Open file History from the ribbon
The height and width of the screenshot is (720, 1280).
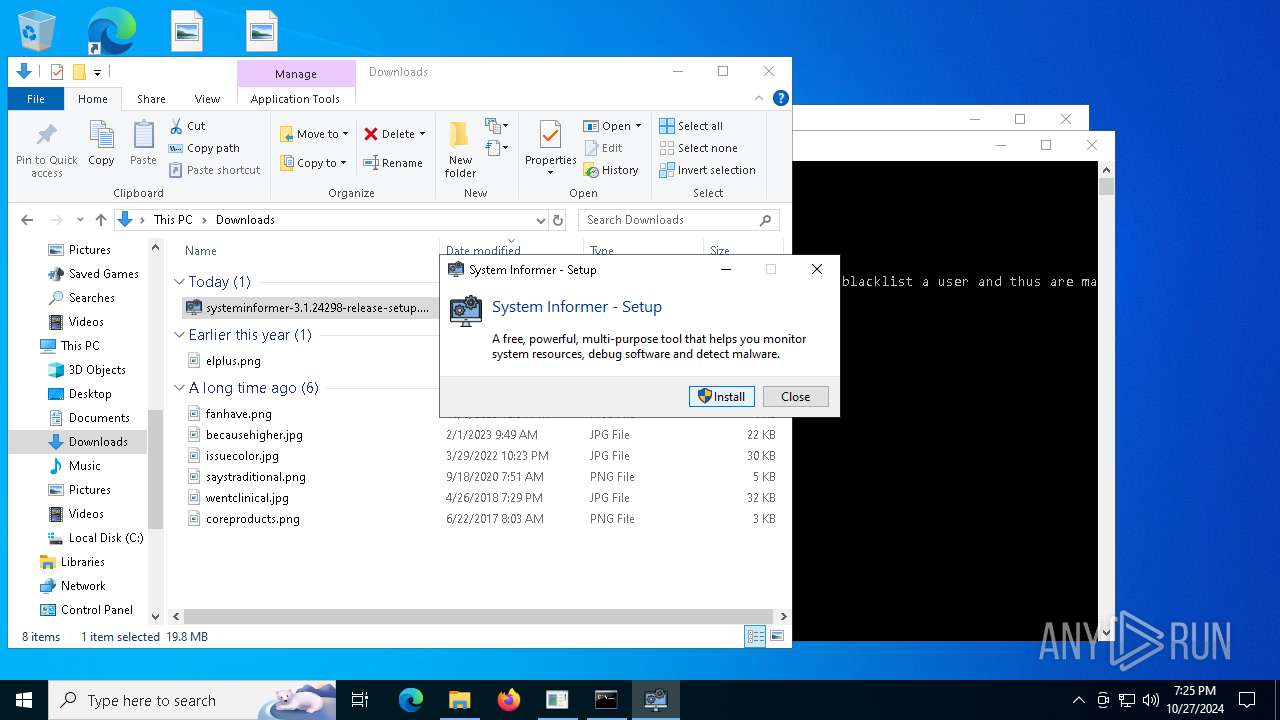(611, 170)
